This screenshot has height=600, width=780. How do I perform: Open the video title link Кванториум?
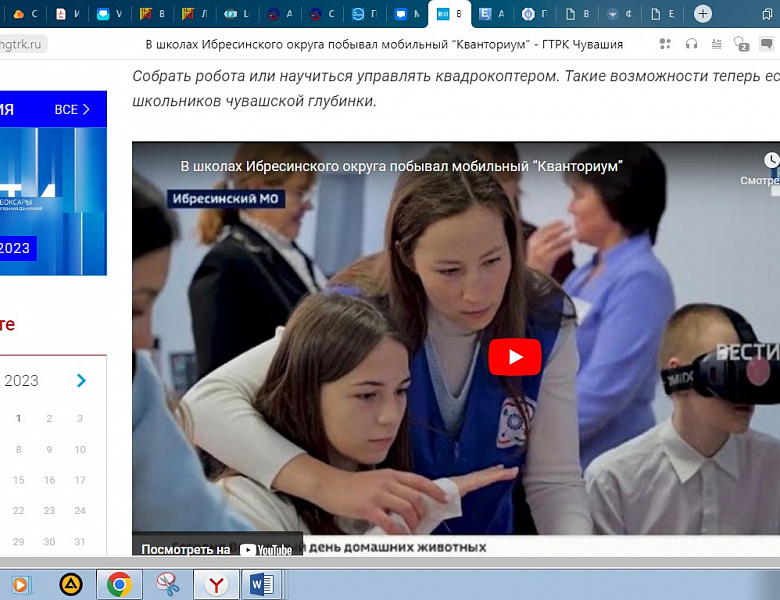401,166
